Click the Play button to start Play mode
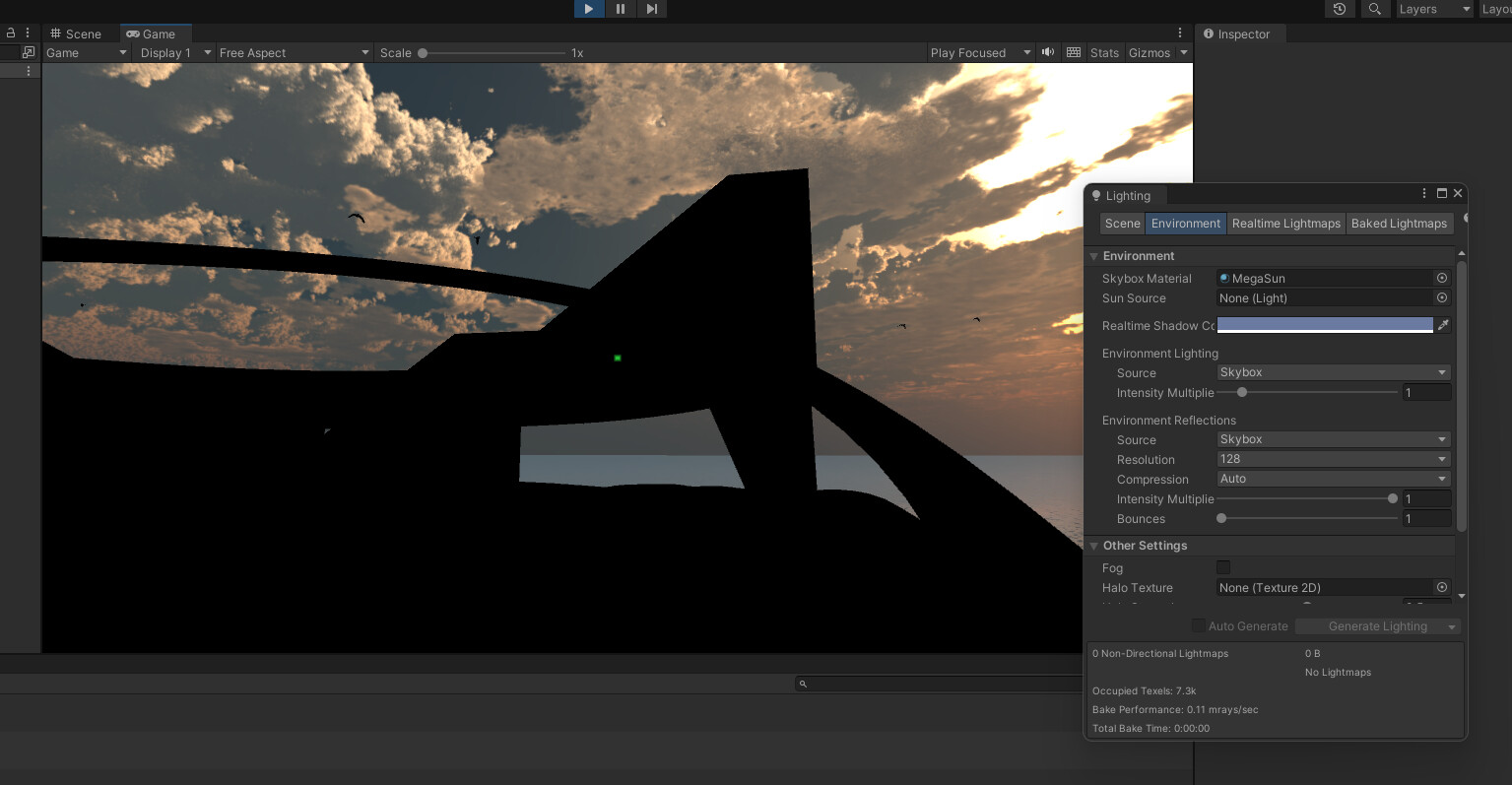1512x785 pixels. pyautogui.click(x=588, y=9)
